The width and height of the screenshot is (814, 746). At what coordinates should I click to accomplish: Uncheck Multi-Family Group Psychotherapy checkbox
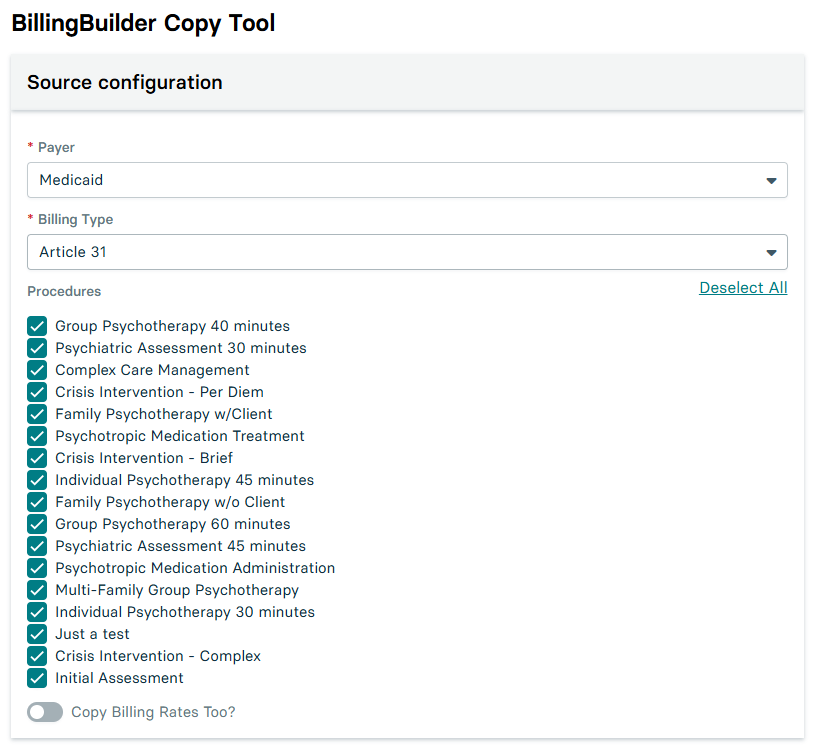tap(37, 590)
